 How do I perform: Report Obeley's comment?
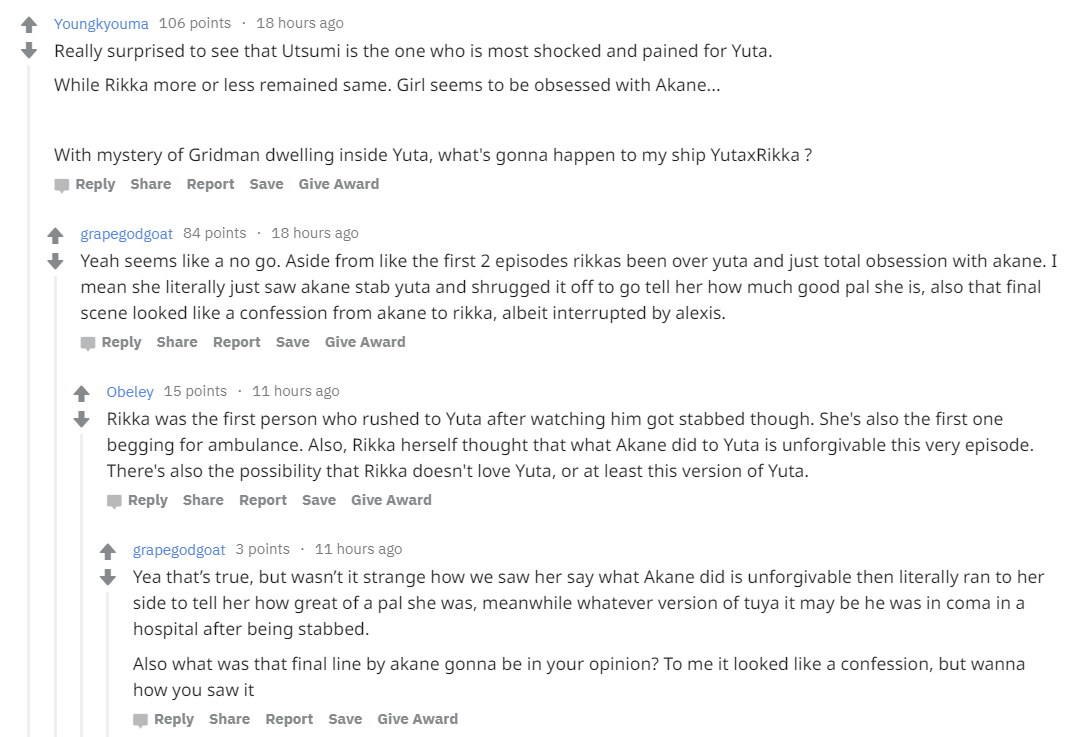coord(263,500)
